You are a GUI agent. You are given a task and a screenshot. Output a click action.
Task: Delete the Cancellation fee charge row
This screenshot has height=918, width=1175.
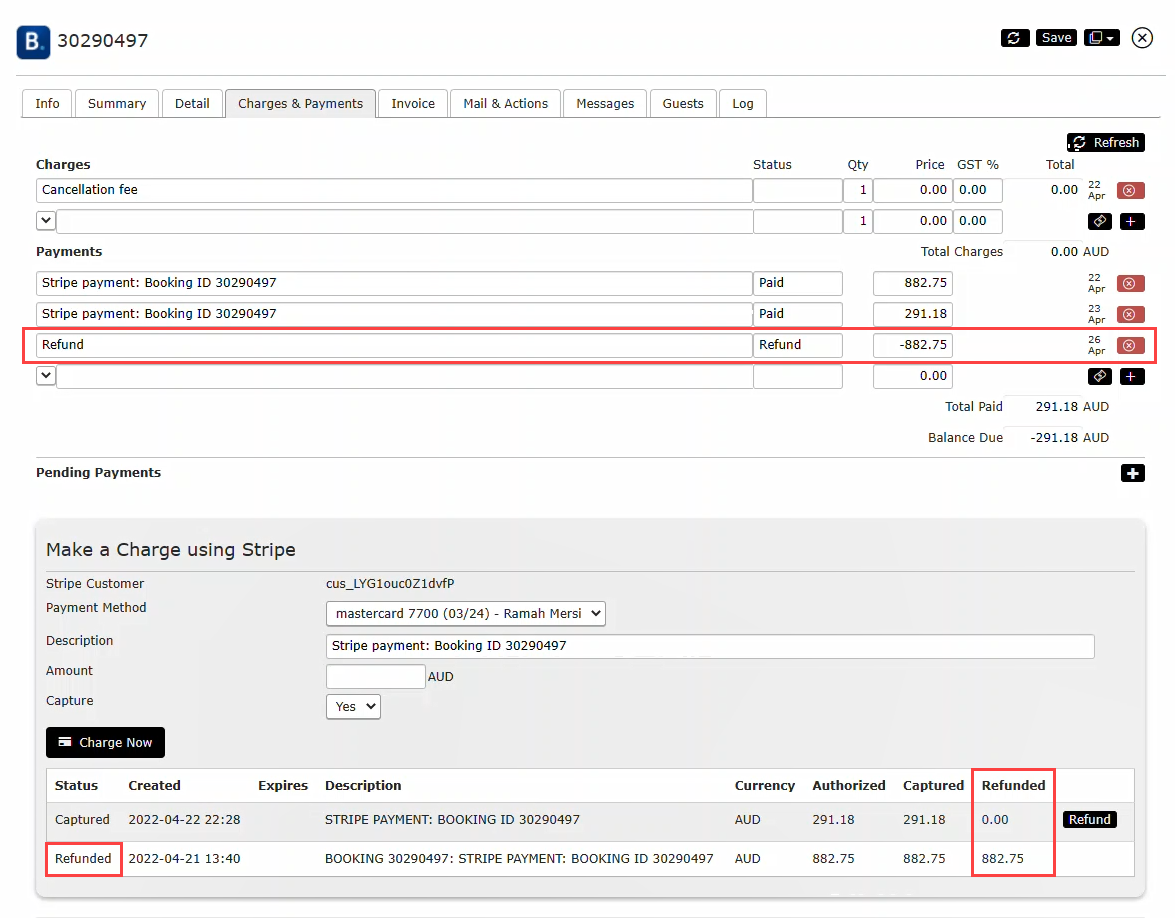(x=1130, y=190)
